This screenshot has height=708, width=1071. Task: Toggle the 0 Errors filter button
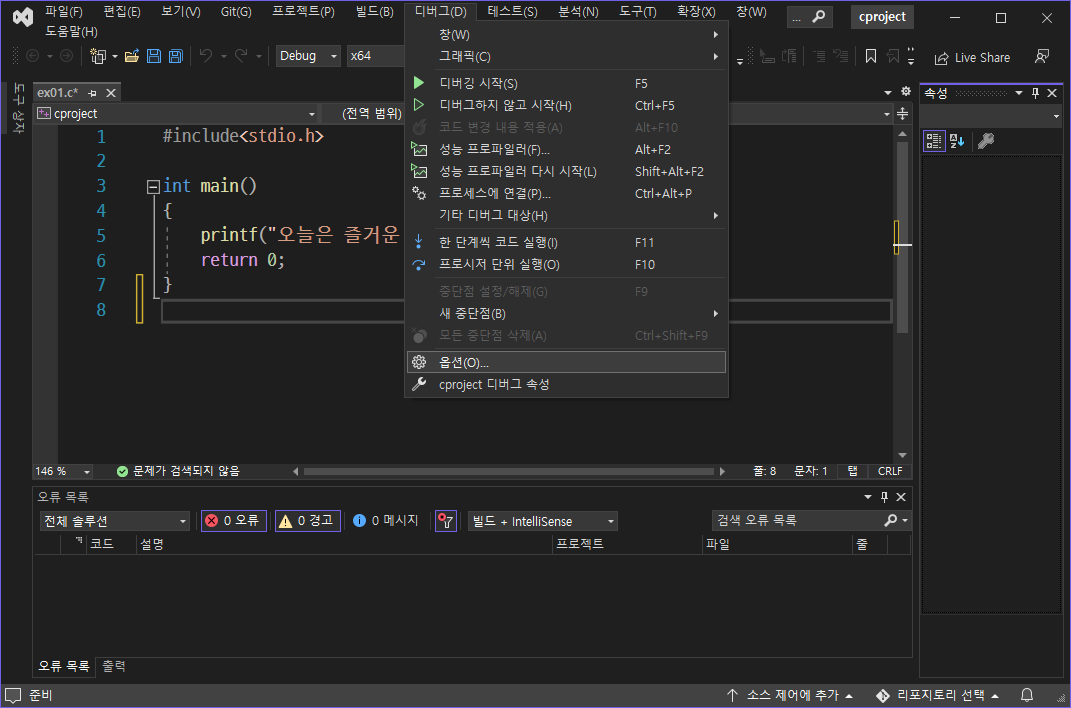click(234, 521)
